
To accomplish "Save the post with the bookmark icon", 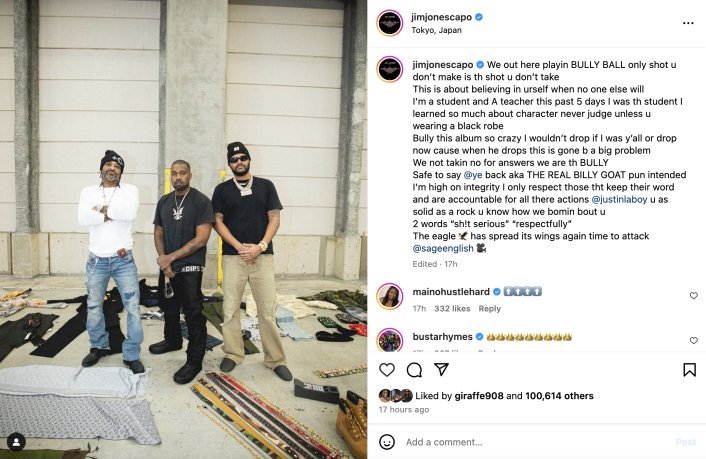I will click(689, 370).
